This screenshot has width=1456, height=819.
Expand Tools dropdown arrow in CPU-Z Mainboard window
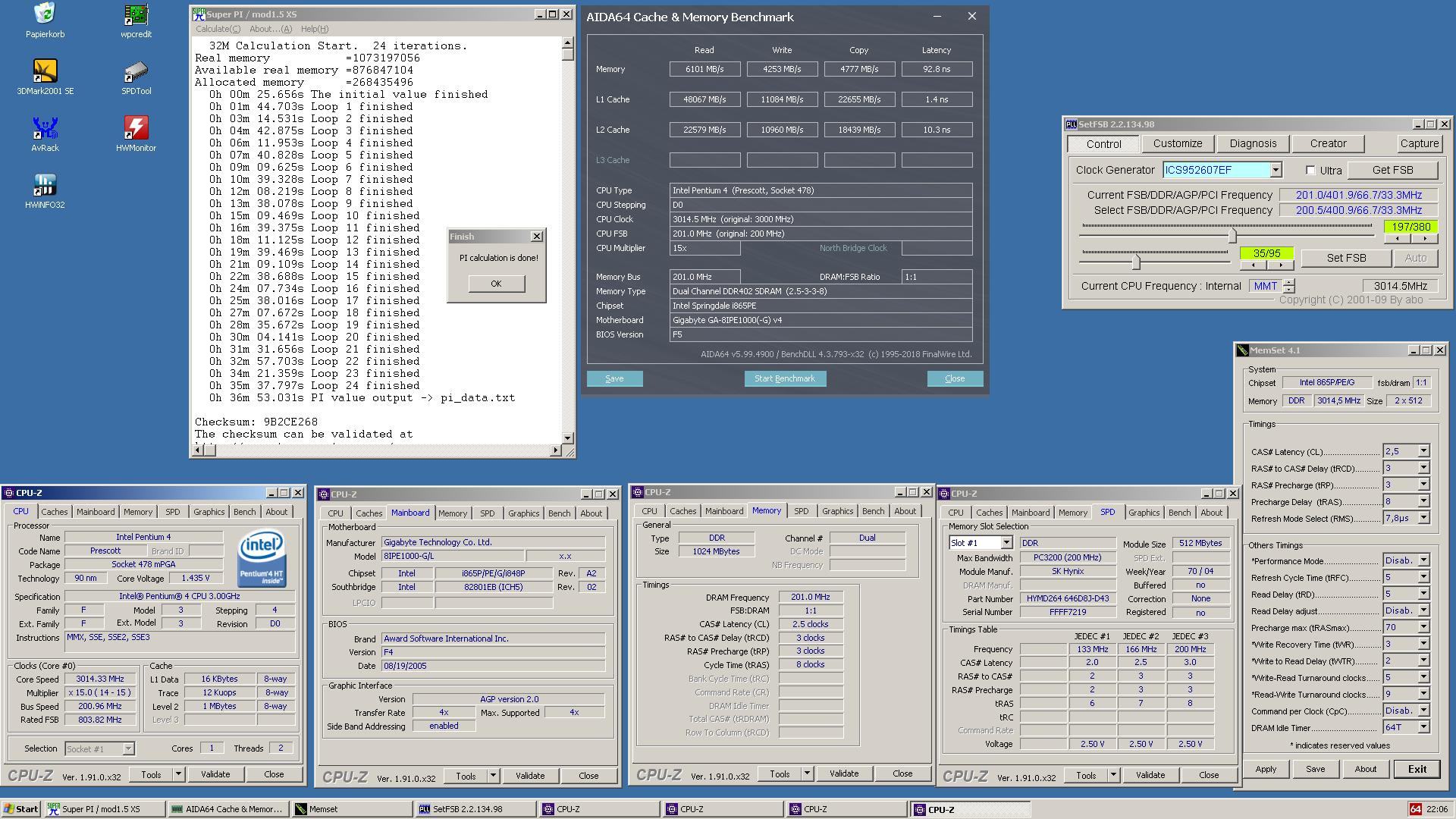point(493,776)
